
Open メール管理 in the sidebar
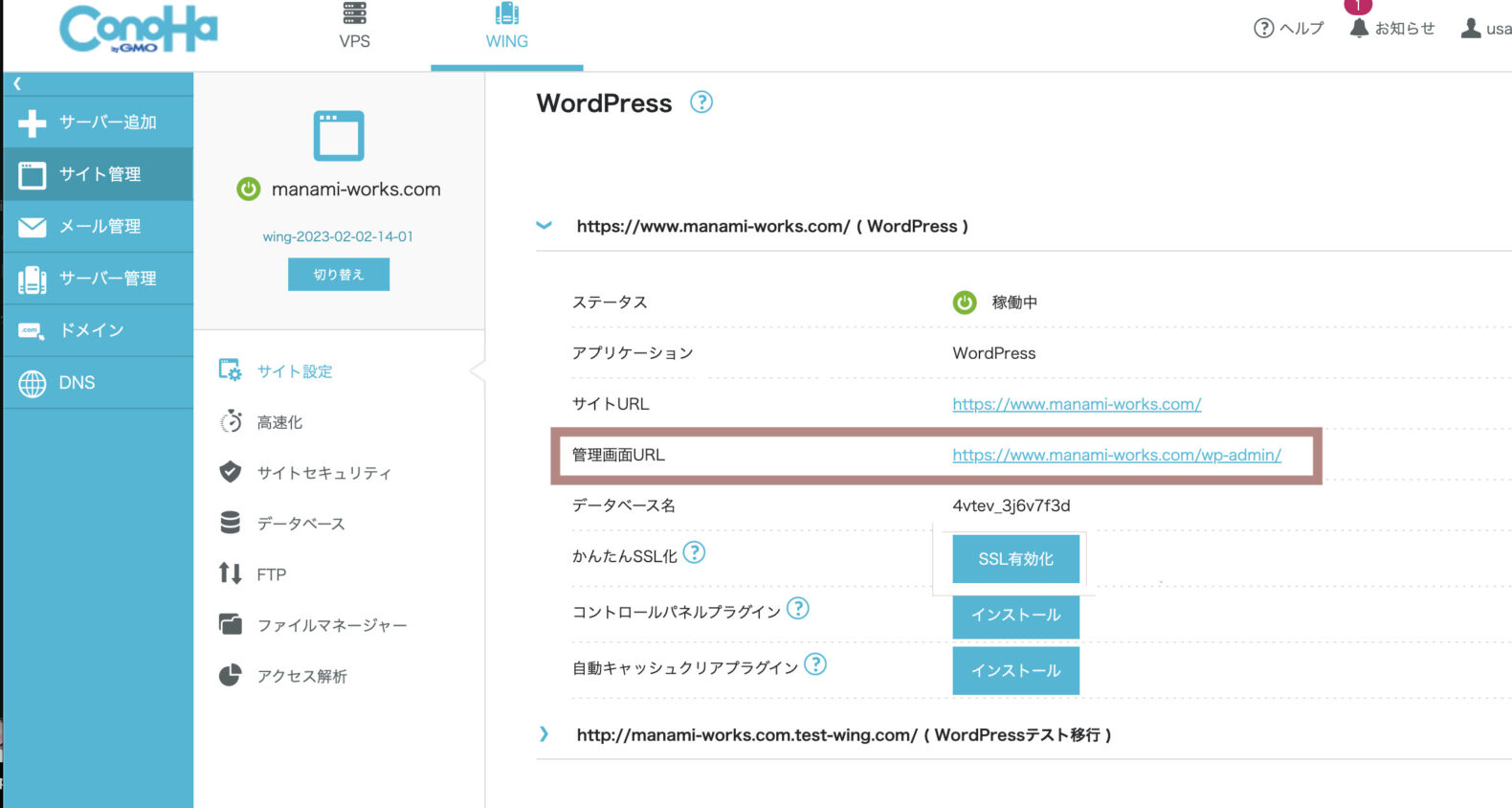click(98, 227)
